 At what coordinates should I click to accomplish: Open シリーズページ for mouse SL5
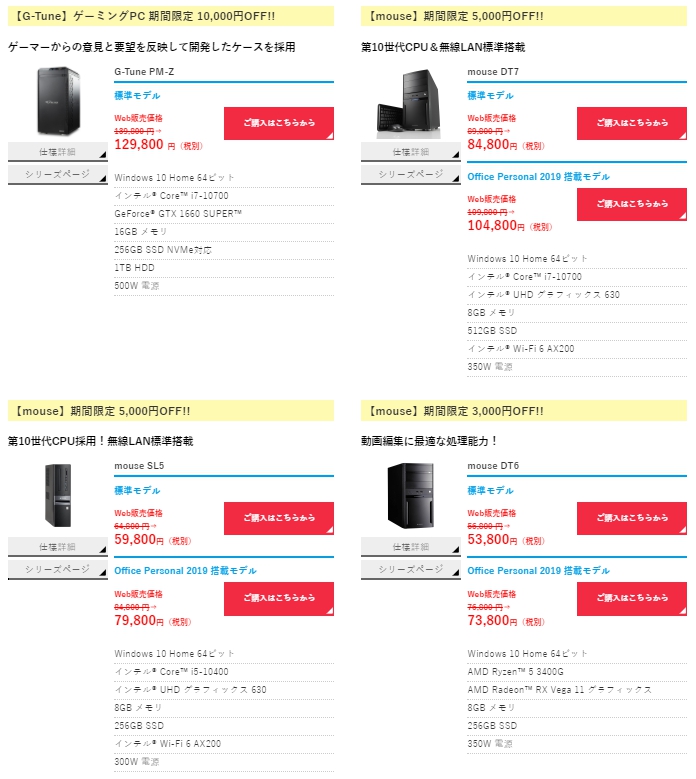(58, 569)
